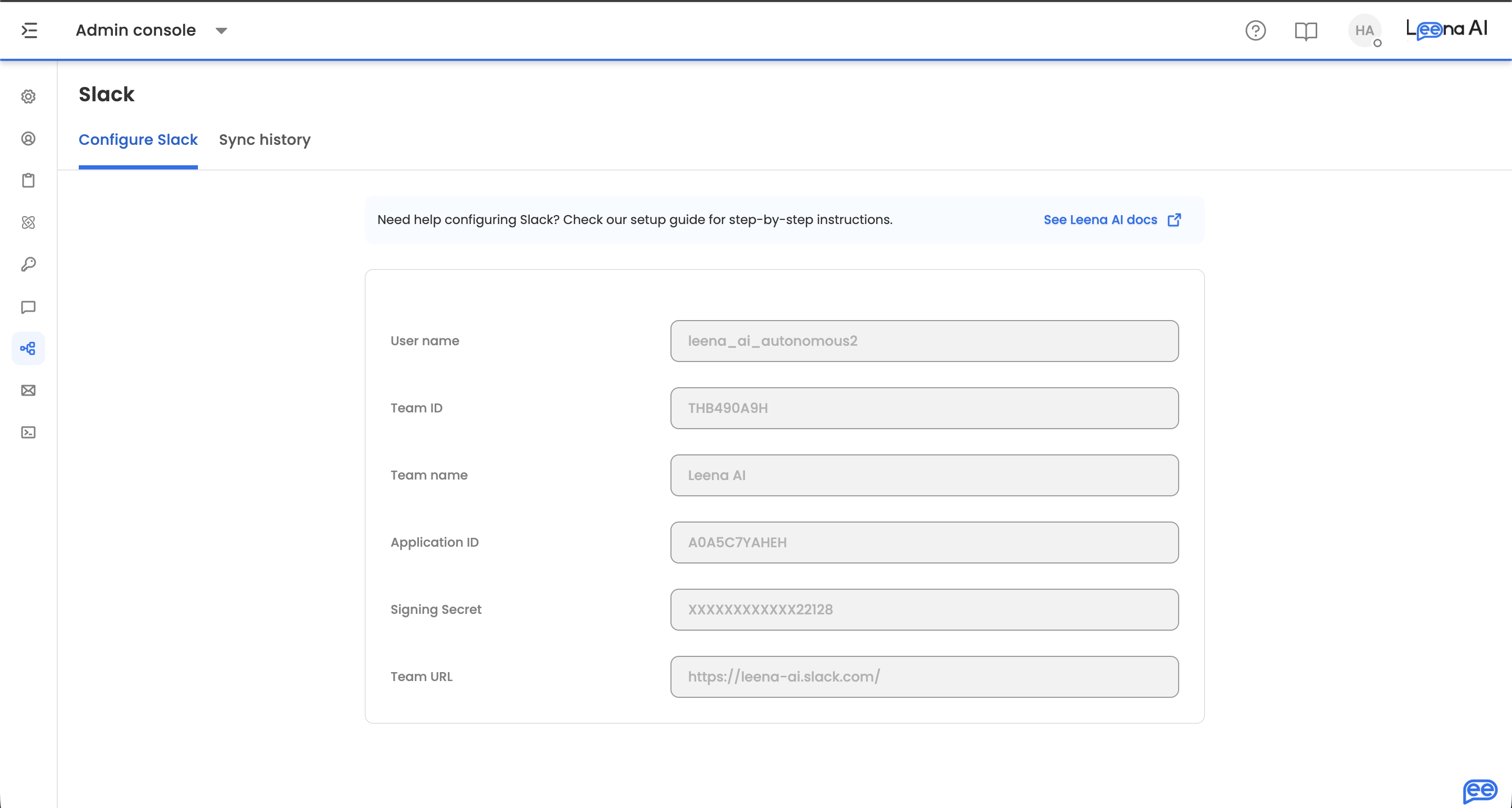The height and width of the screenshot is (808, 1512).
Task: Click the Team URL input field
Action: [x=925, y=677]
